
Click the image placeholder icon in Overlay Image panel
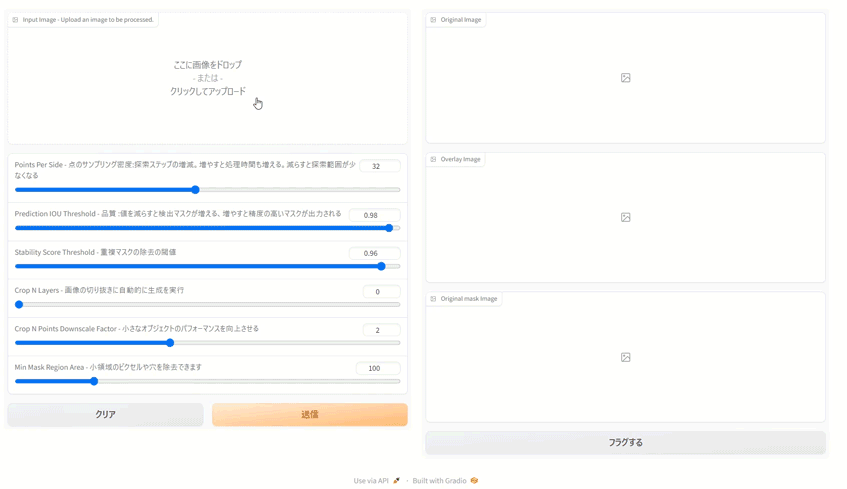click(x=625, y=217)
